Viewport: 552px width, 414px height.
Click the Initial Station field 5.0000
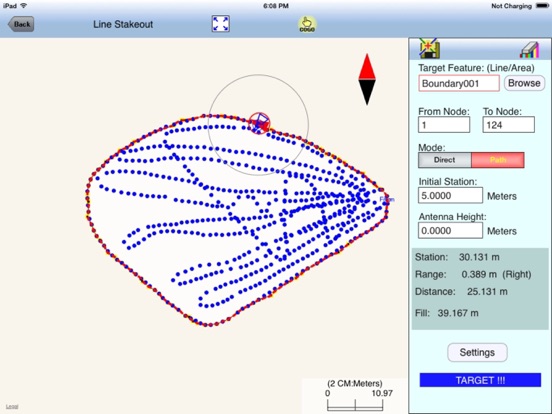click(x=450, y=195)
